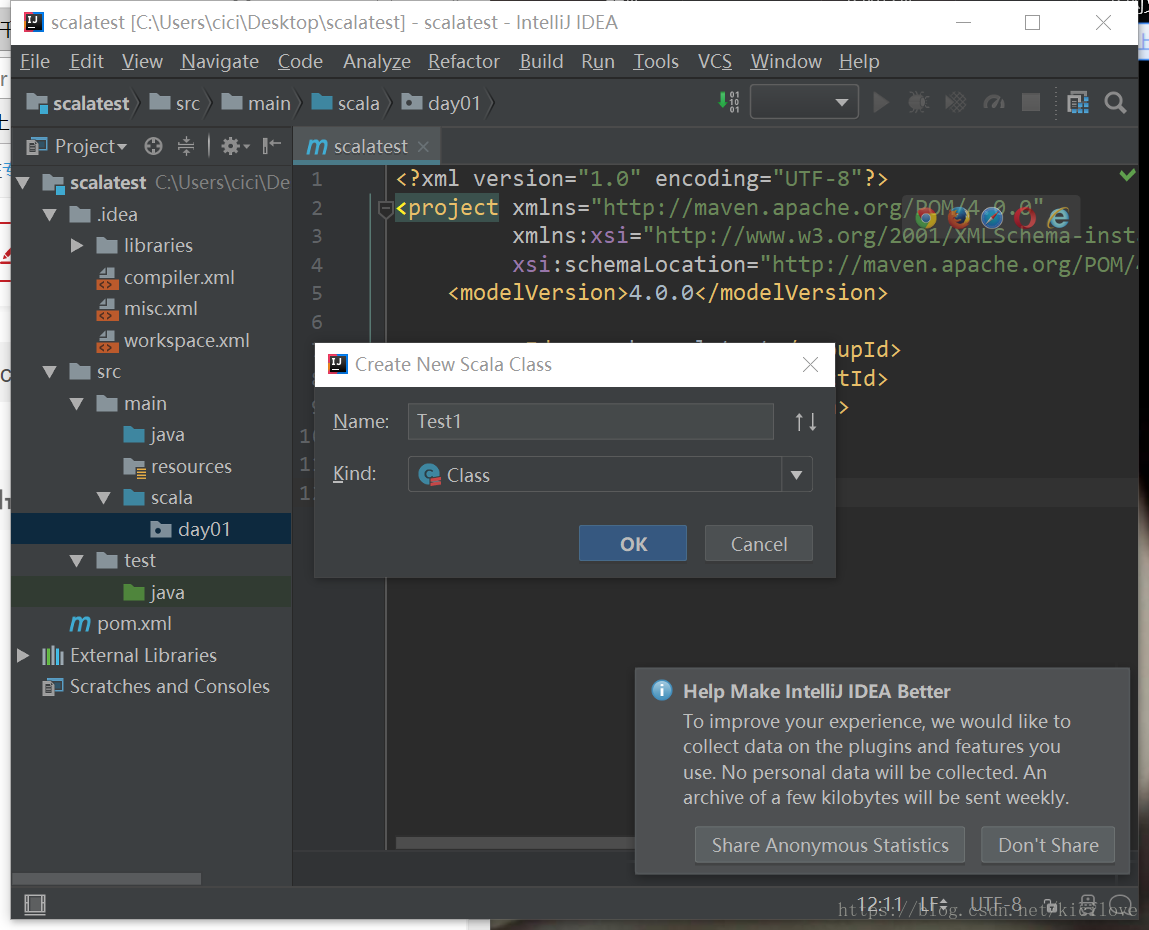Viewport: 1149px width, 930px height.
Task: Click the Don't Share button
Action: [1048, 845]
